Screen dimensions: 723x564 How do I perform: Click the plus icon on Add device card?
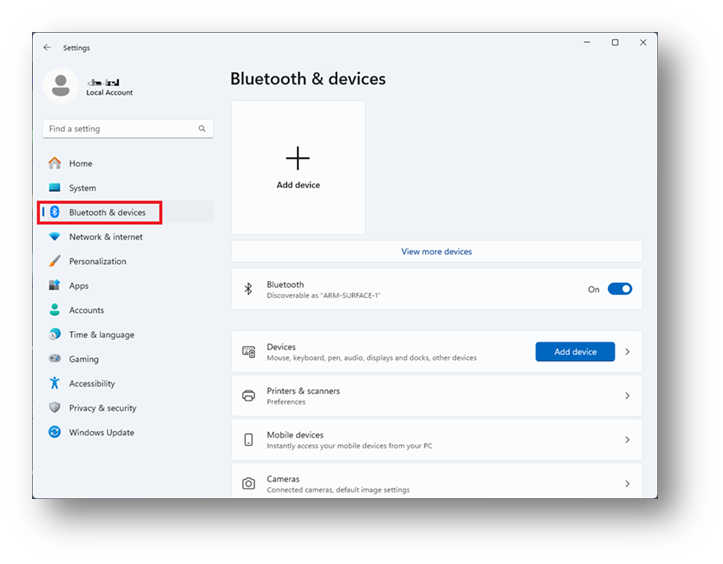pyautogui.click(x=298, y=158)
